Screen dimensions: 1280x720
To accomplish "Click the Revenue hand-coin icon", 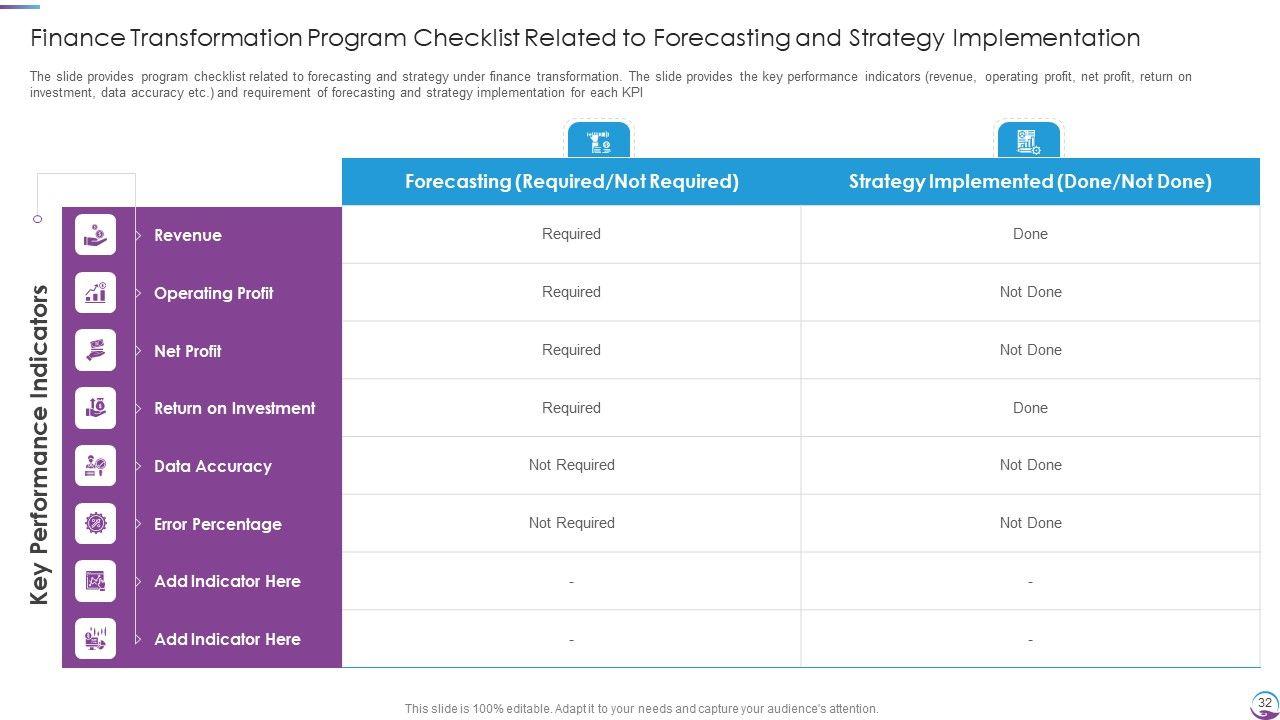I will [95, 235].
